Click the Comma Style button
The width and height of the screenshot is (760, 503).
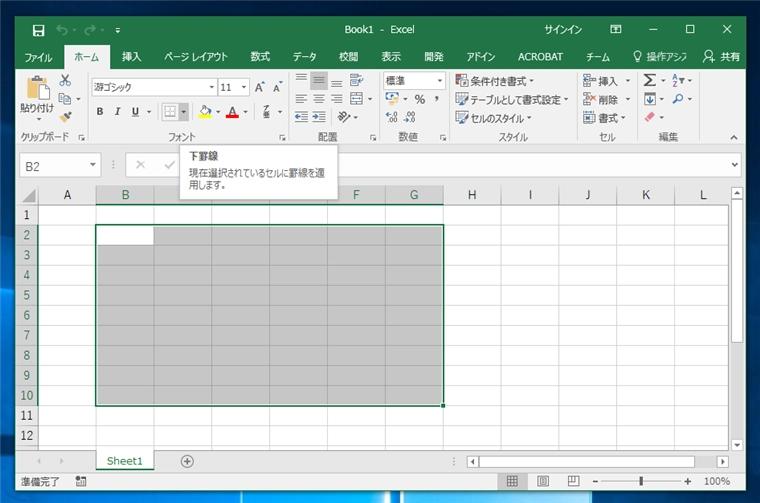click(x=437, y=99)
